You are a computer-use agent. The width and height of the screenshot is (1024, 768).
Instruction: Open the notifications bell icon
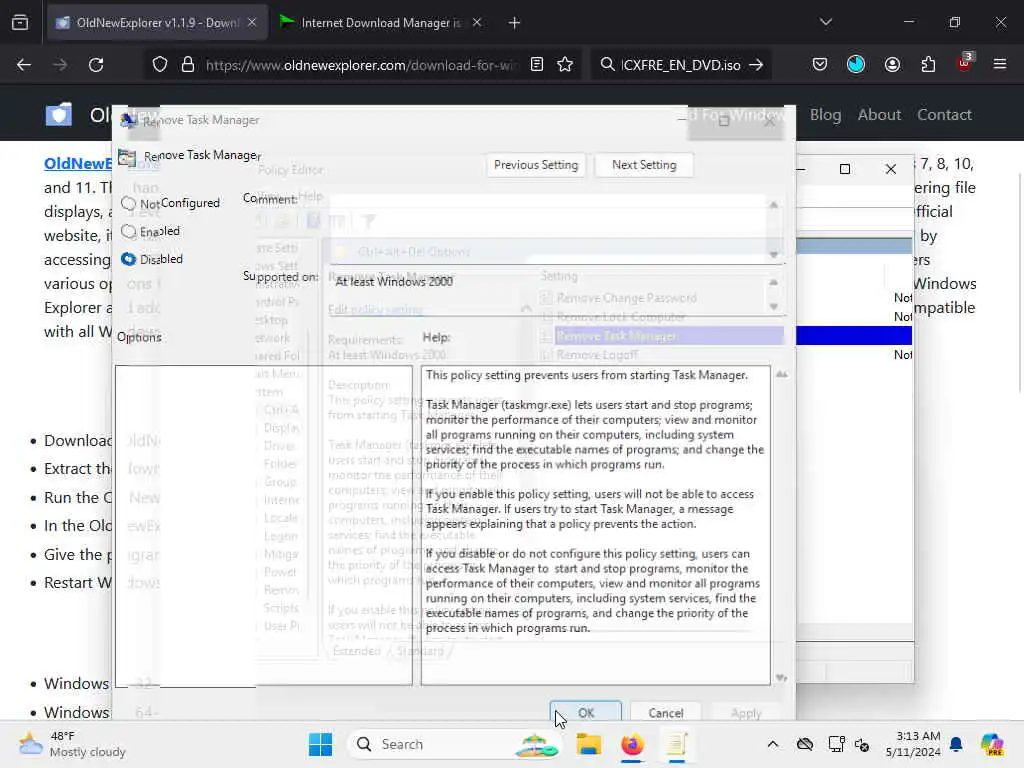(x=956, y=744)
